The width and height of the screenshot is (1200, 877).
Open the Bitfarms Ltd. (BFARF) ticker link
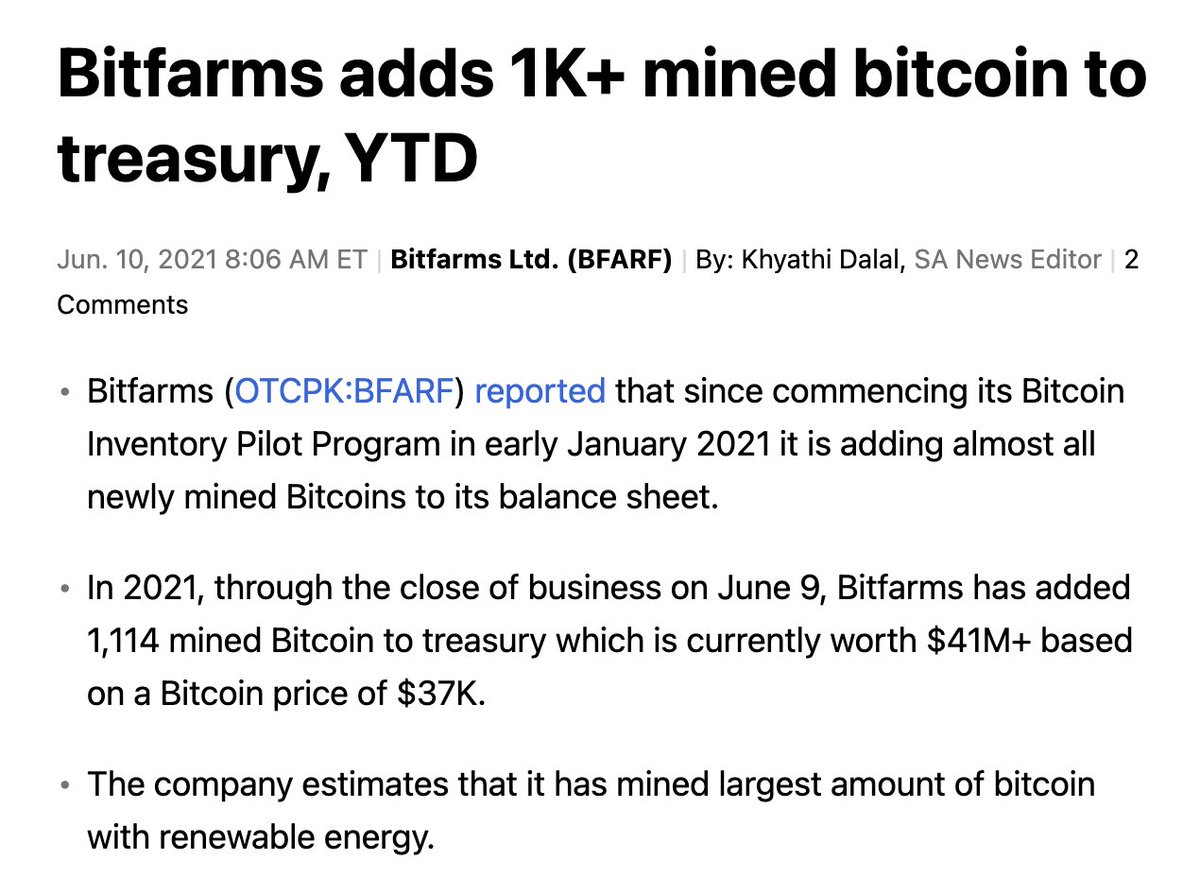[531, 260]
